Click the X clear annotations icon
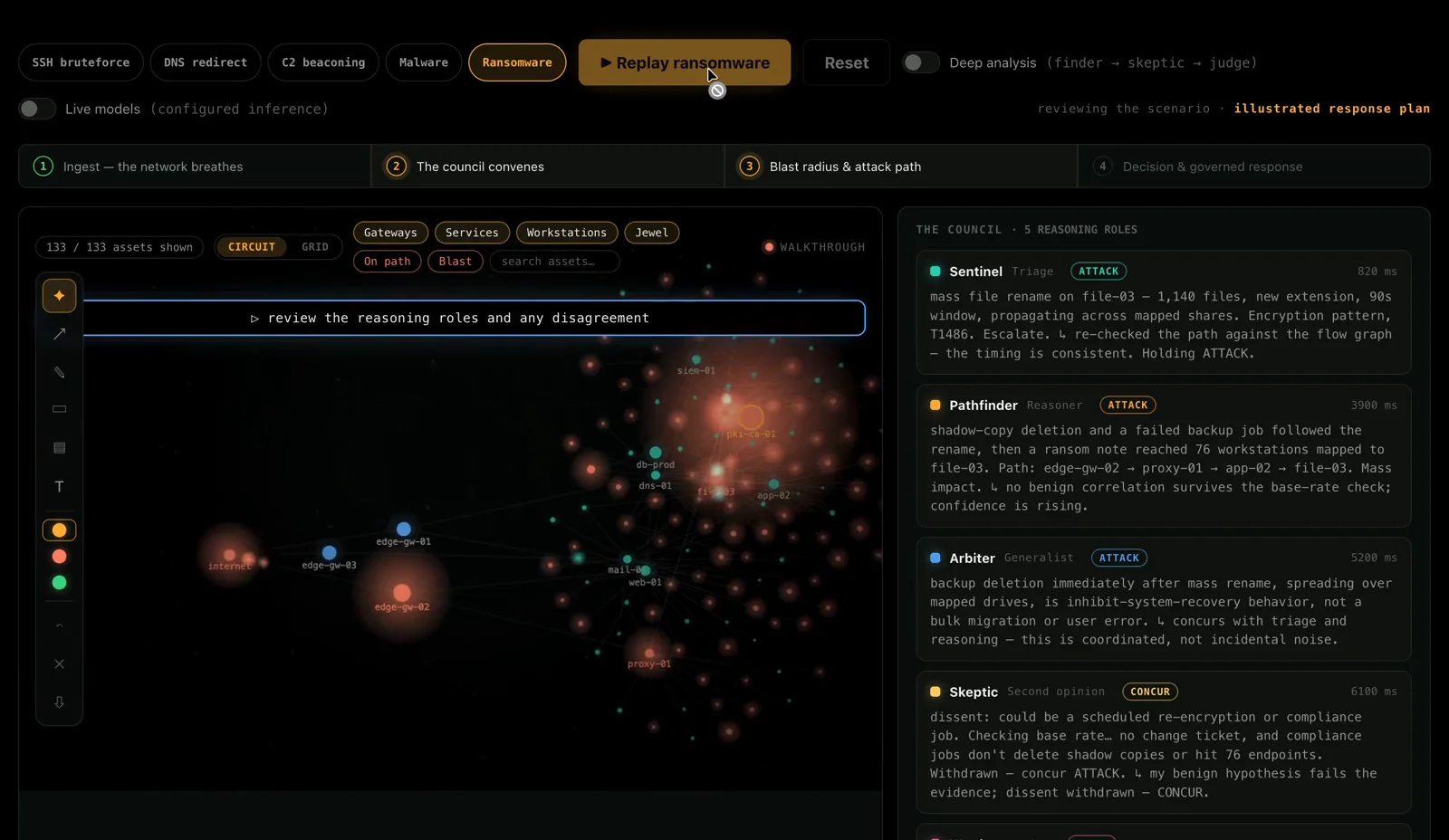The height and width of the screenshot is (840, 1449). pyautogui.click(x=59, y=664)
